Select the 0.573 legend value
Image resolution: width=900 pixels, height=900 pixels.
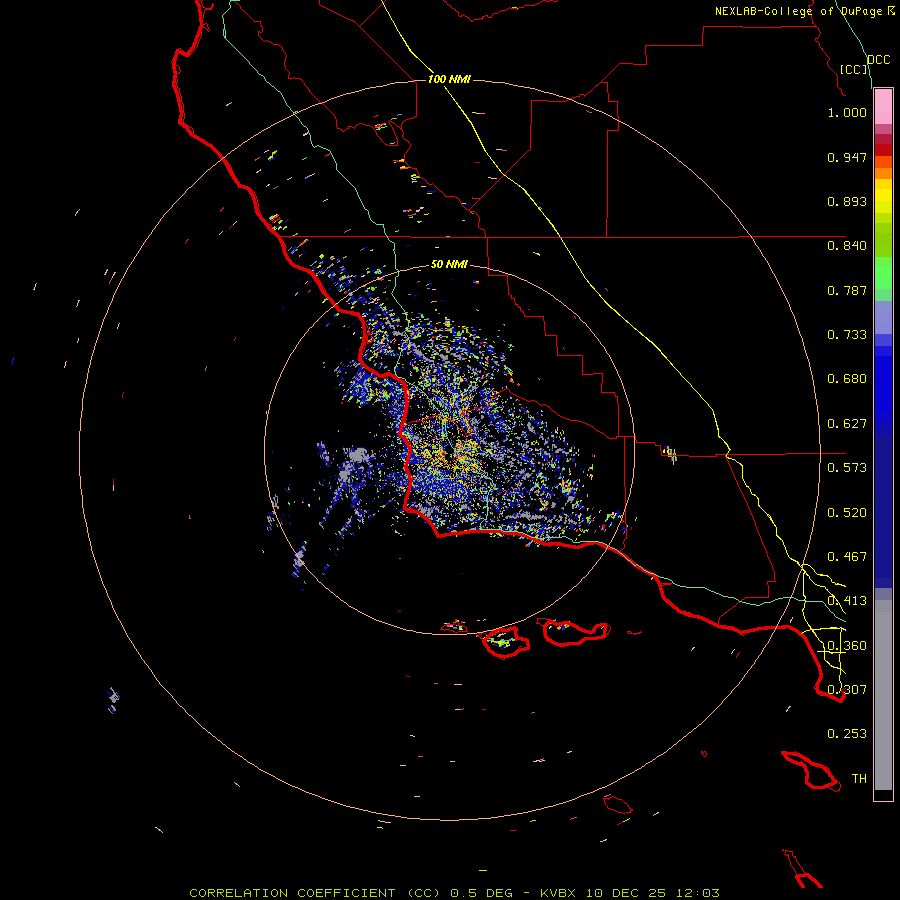(x=847, y=468)
